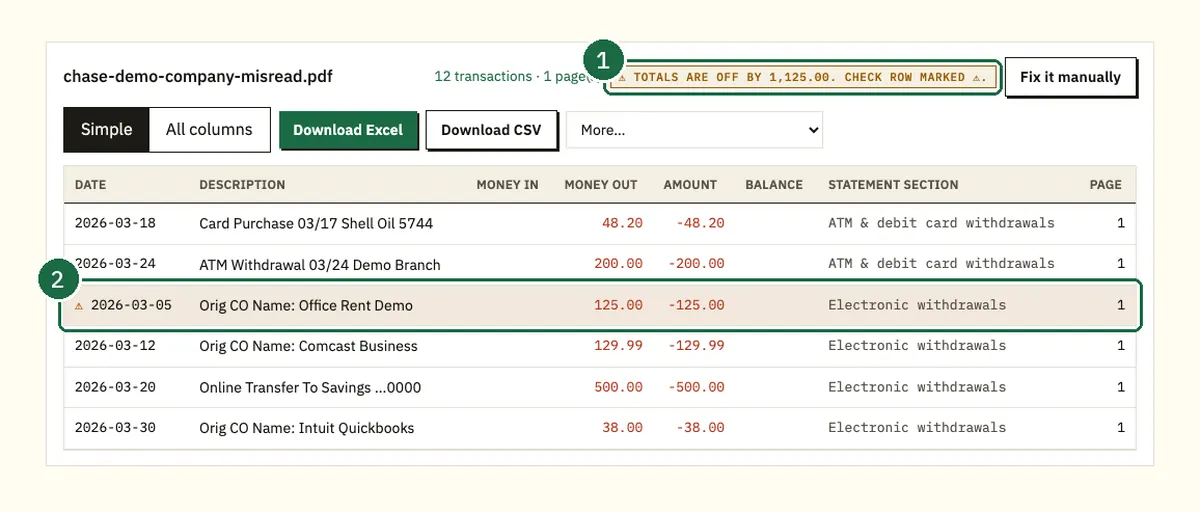Image resolution: width=1200 pixels, height=512 pixels.
Task: Click the warning icon on the 2026-03-05 row
Action: pos(79,305)
